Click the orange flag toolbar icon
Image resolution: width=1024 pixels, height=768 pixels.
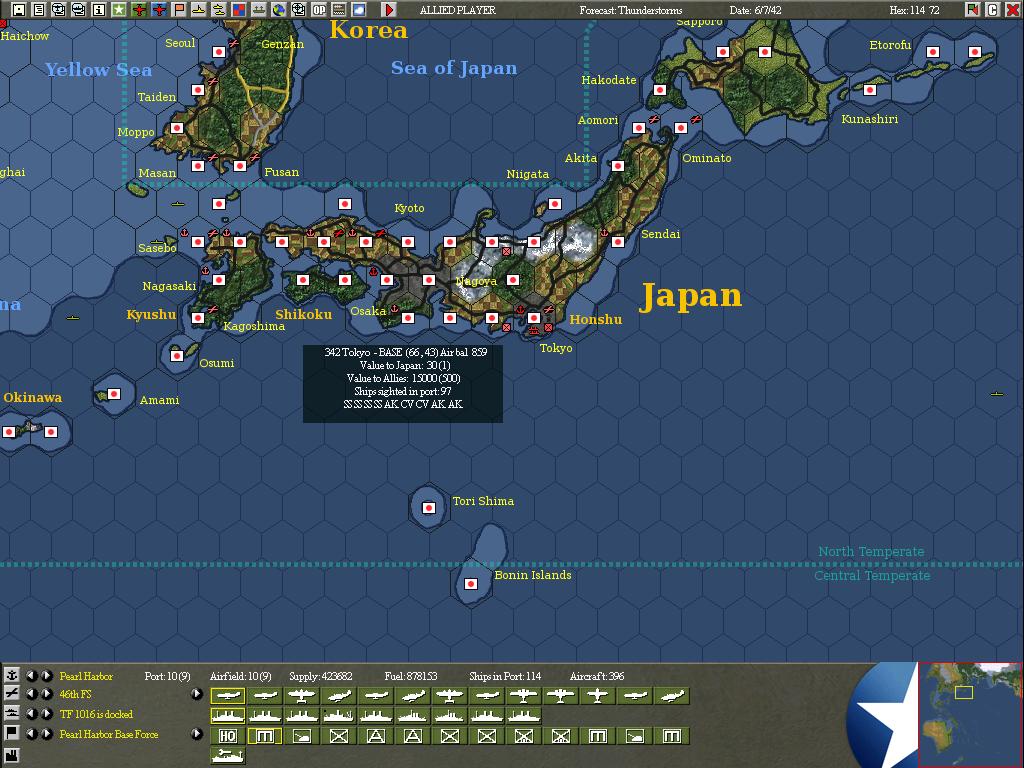pos(179,10)
